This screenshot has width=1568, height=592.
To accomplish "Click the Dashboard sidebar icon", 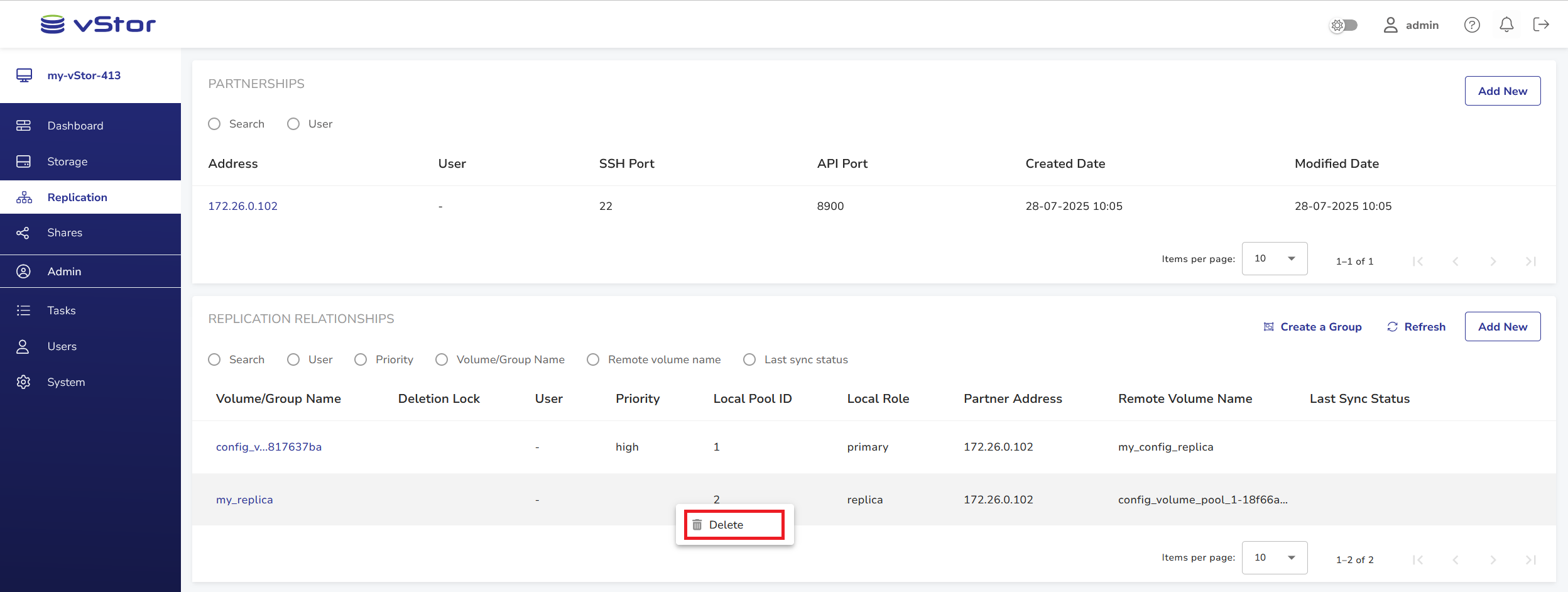I will 23,126.
